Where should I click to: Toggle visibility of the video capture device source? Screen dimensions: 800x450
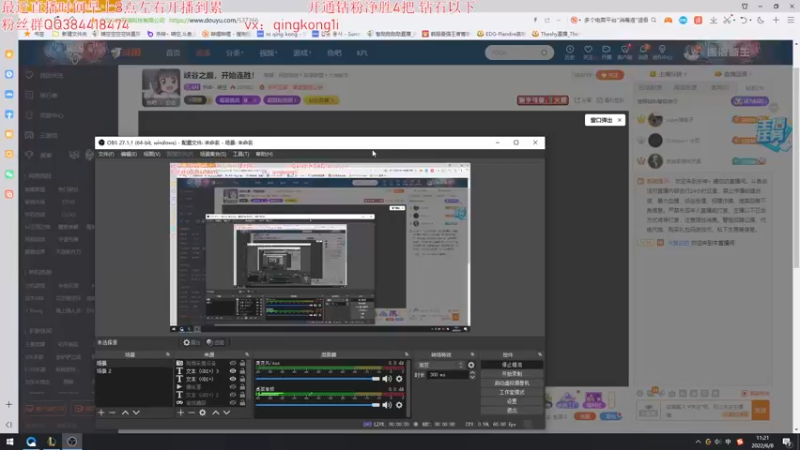pos(233,363)
